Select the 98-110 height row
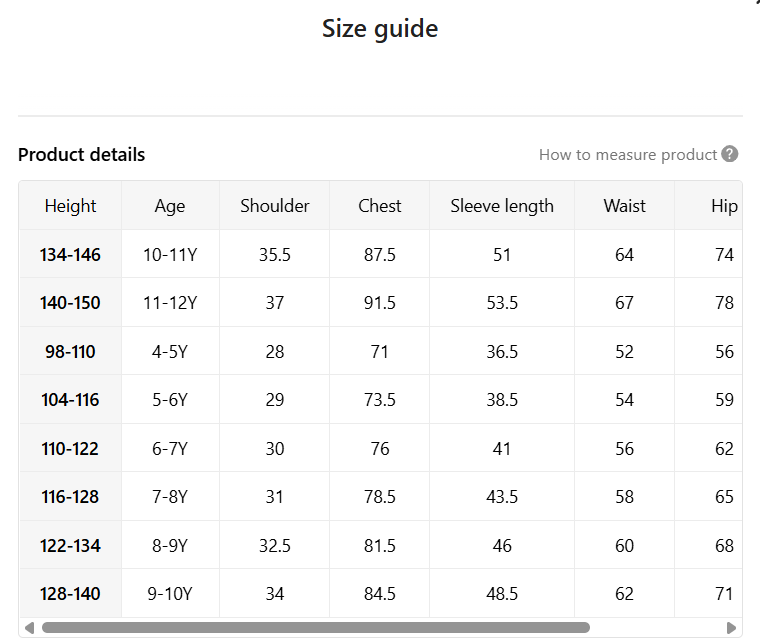The height and width of the screenshot is (643, 760). pos(380,351)
